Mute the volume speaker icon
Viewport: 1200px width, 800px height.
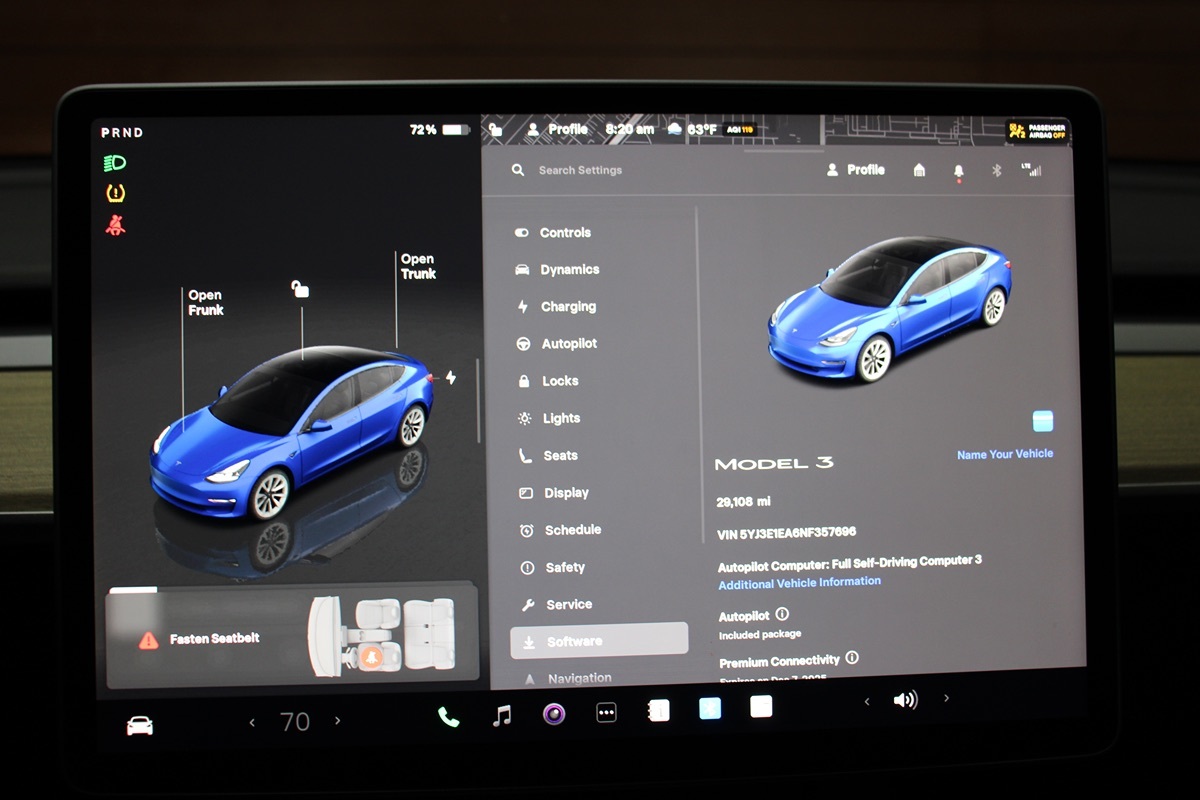tap(905, 700)
